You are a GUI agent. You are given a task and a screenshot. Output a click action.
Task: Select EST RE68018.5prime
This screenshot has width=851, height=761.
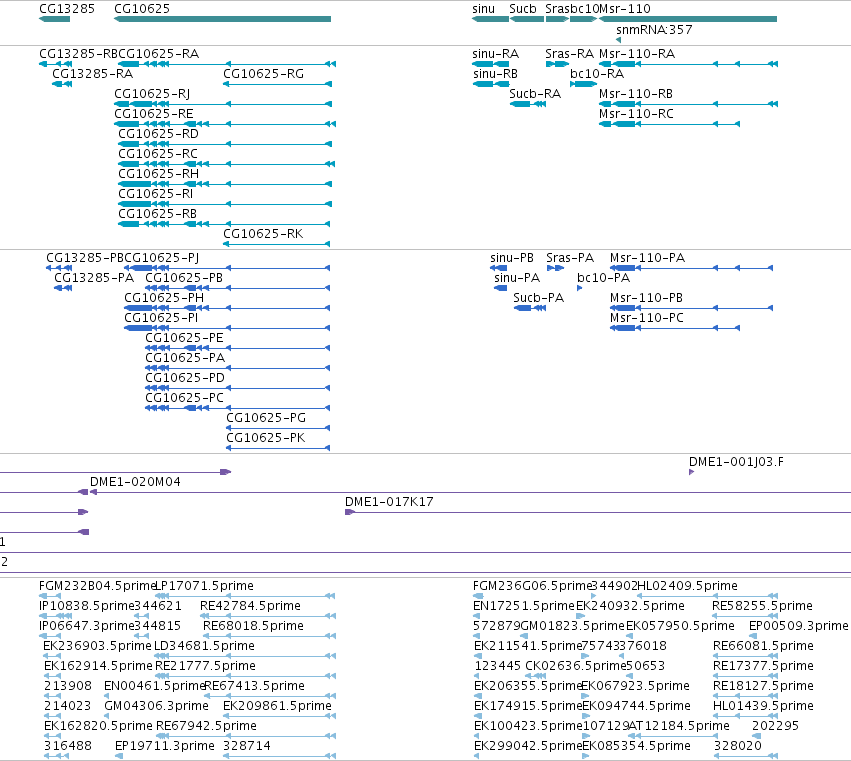click(x=269, y=636)
